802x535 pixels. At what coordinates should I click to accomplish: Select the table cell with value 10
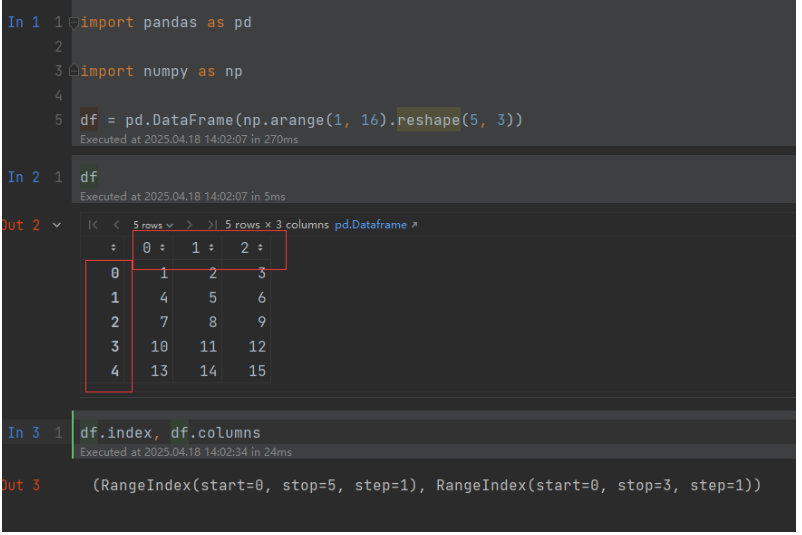tap(159, 347)
